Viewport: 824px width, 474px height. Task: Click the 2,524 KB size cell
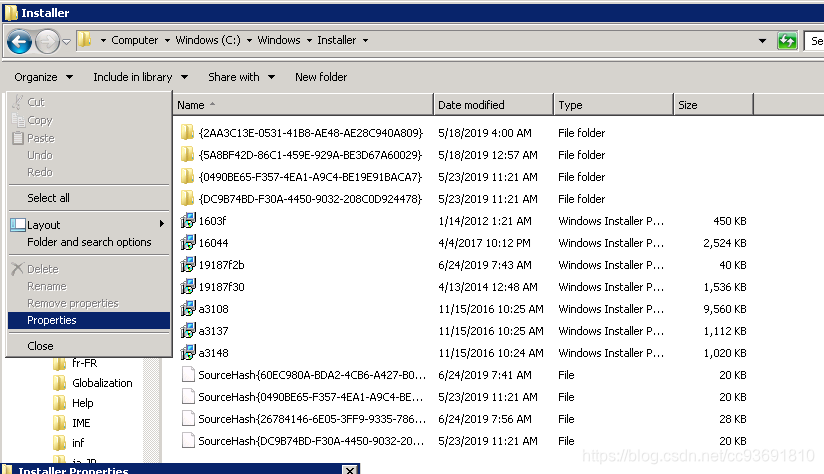(x=725, y=243)
